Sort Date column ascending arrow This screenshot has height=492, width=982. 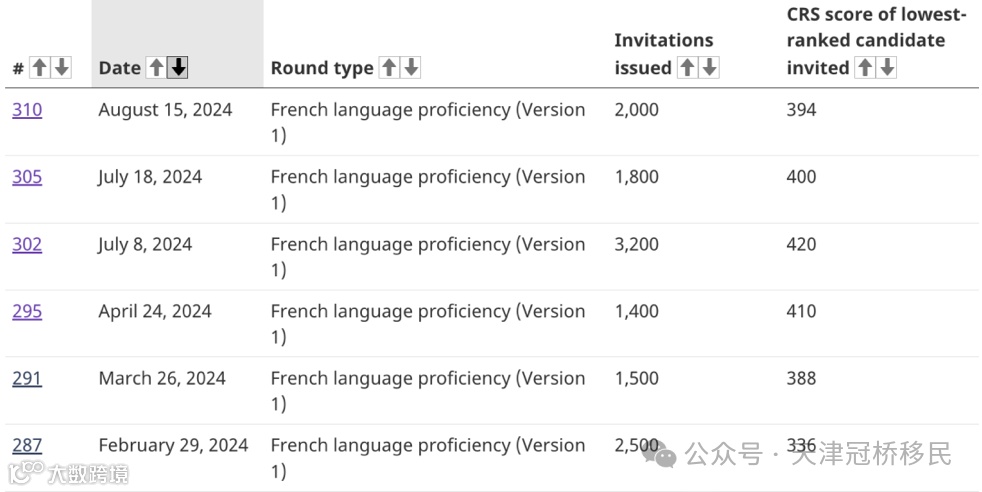pyautogui.click(x=156, y=68)
